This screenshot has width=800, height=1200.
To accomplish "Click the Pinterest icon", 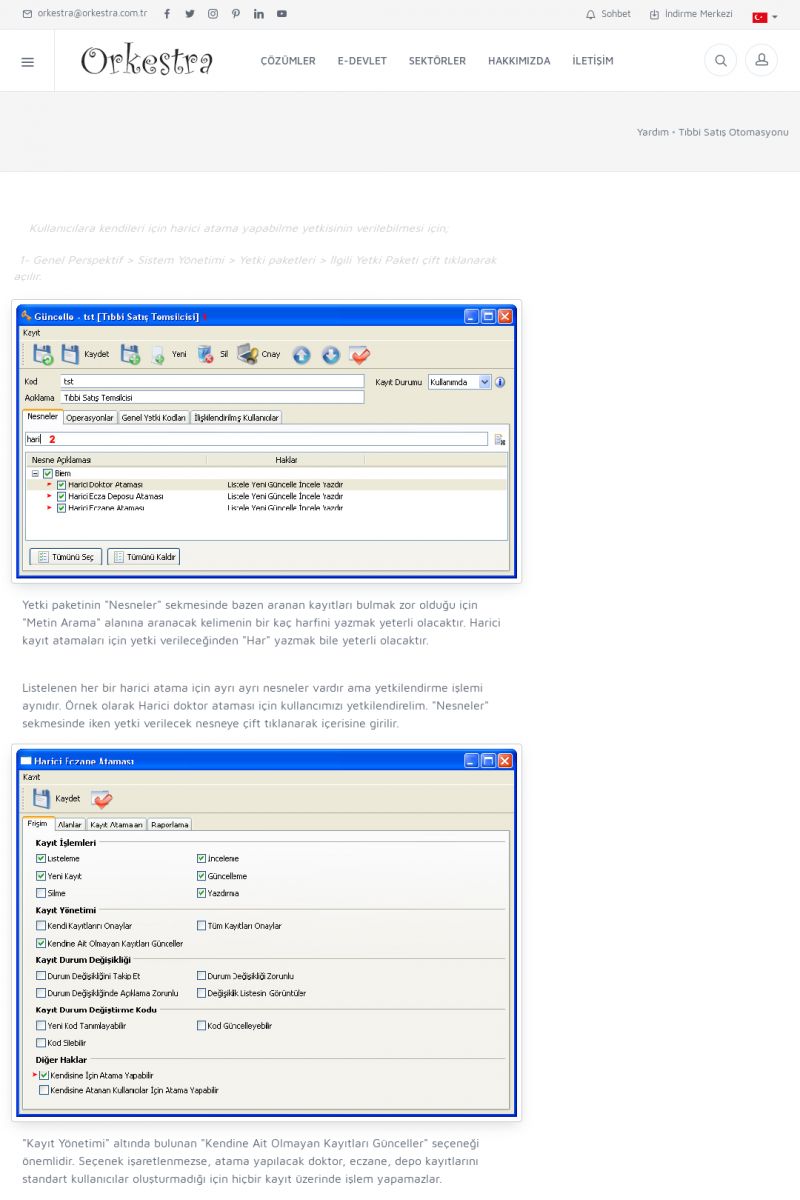I will [236, 14].
